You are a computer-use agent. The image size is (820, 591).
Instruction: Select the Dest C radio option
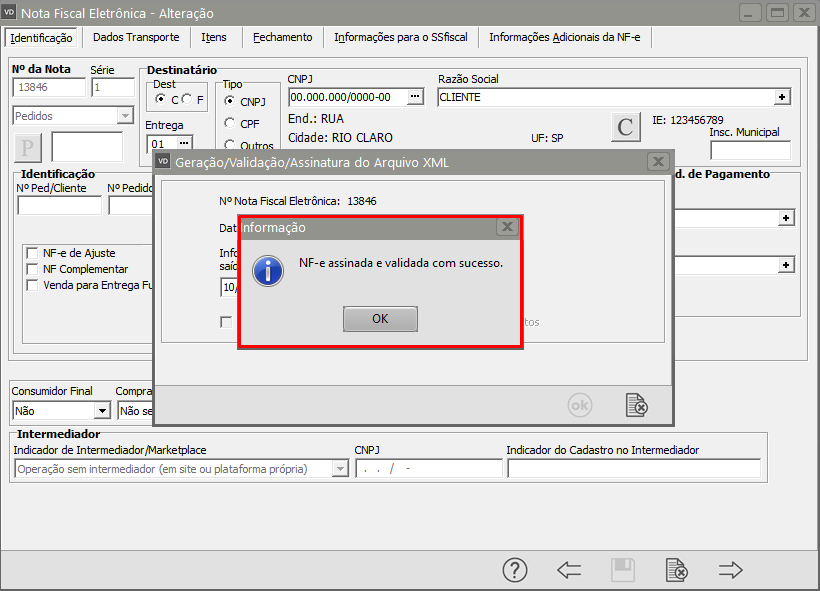pos(161,99)
